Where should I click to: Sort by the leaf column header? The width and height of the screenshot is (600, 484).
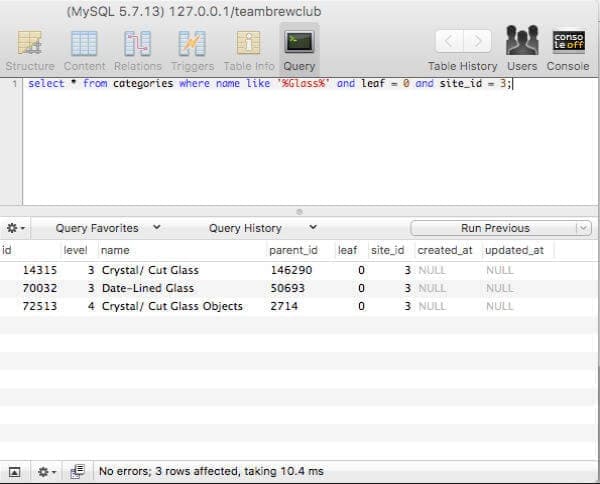(352, 250)
